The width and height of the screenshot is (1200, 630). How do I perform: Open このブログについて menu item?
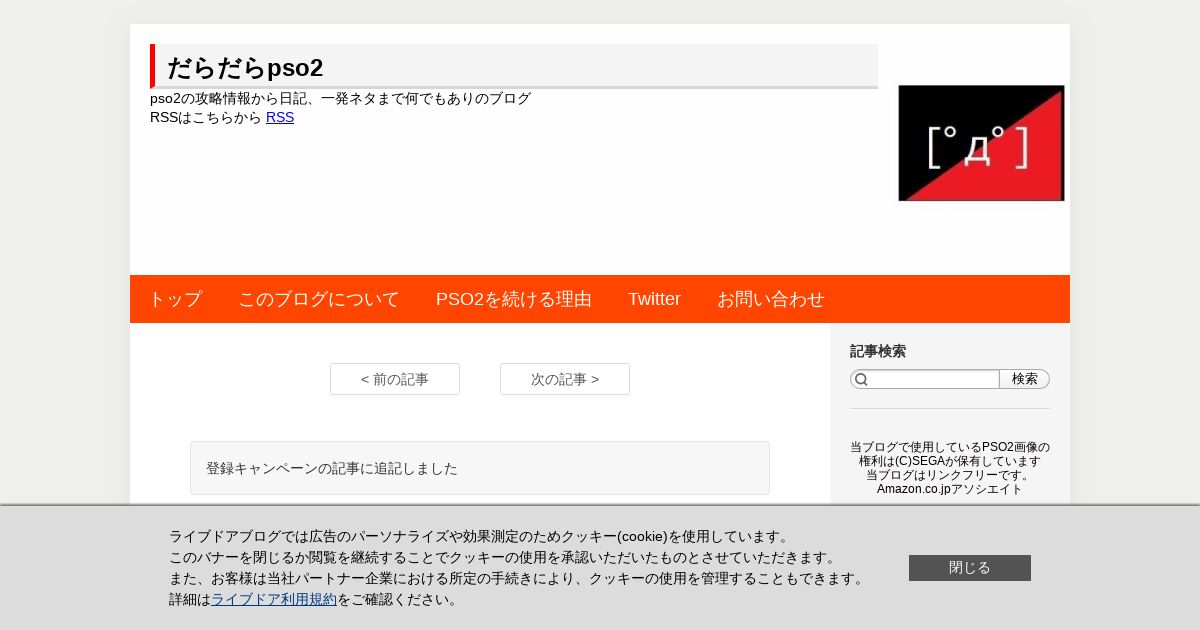319,299
